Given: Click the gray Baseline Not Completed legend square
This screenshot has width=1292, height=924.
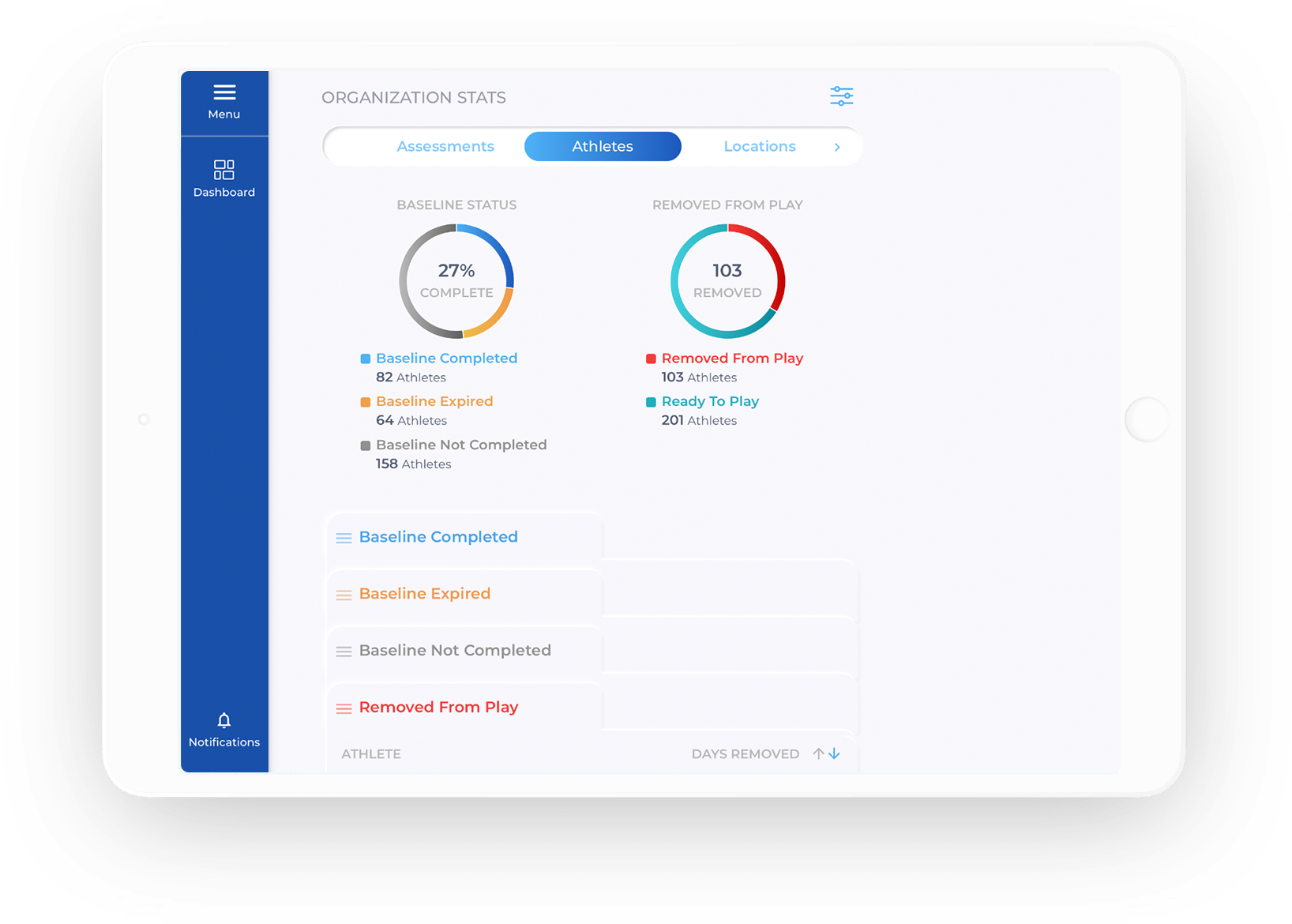Looking at the screenshot, I should coord(366,445).
